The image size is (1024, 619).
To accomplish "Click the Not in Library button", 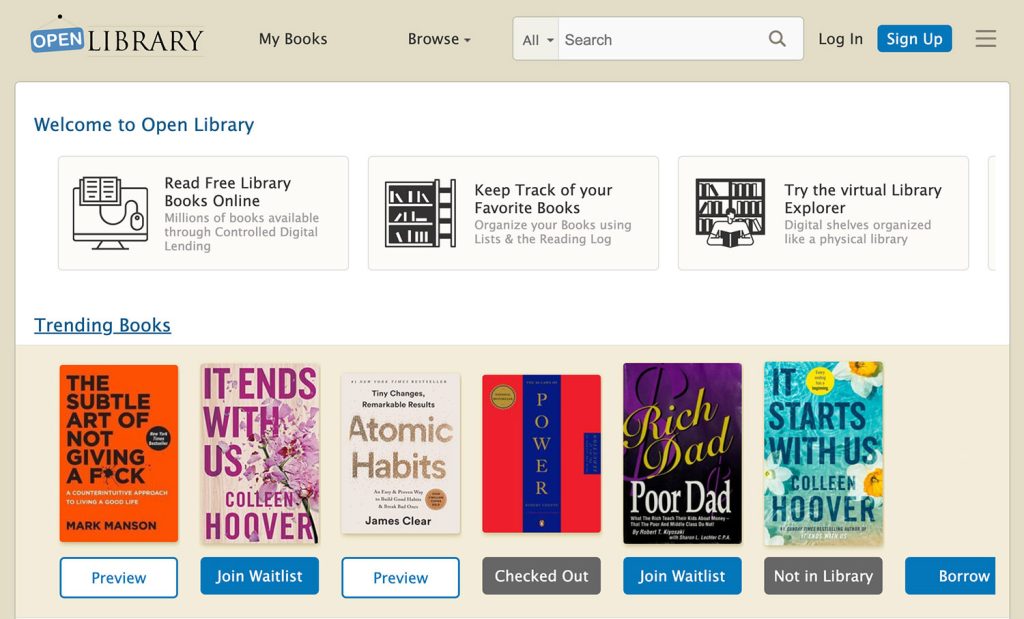I will (x=824, y=576).
